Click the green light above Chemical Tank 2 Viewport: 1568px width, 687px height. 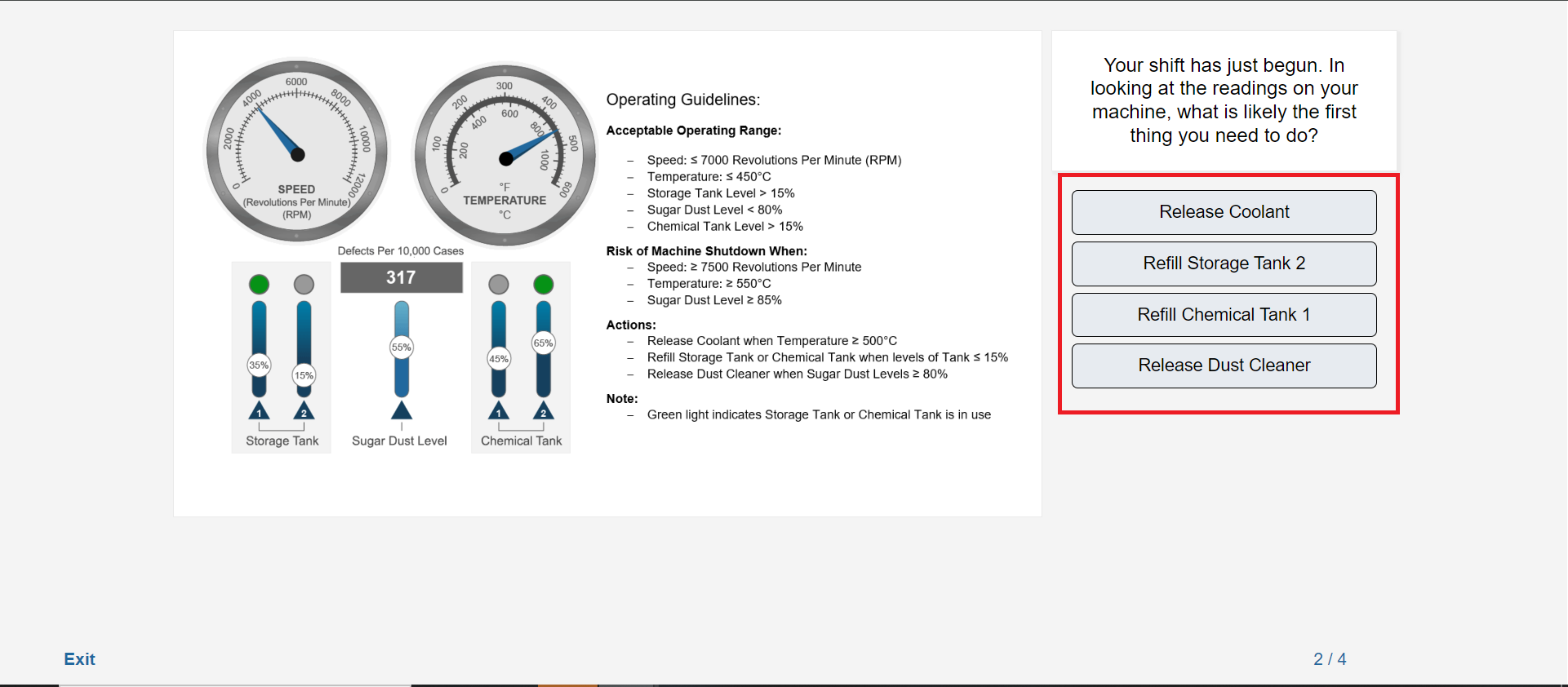click(544, 284)
